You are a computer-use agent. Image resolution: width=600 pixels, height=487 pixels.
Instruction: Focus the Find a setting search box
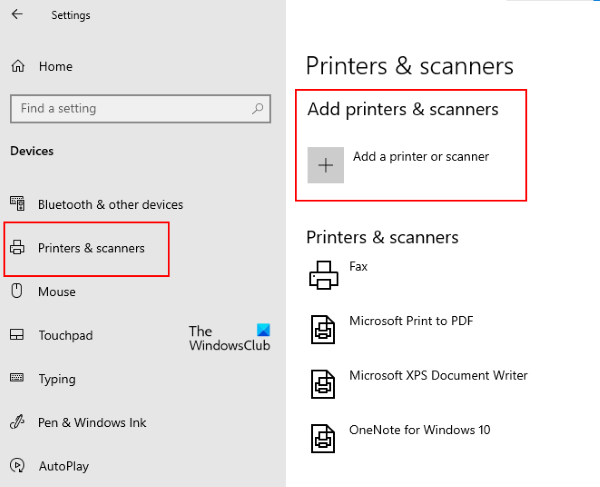coord(140,109)
